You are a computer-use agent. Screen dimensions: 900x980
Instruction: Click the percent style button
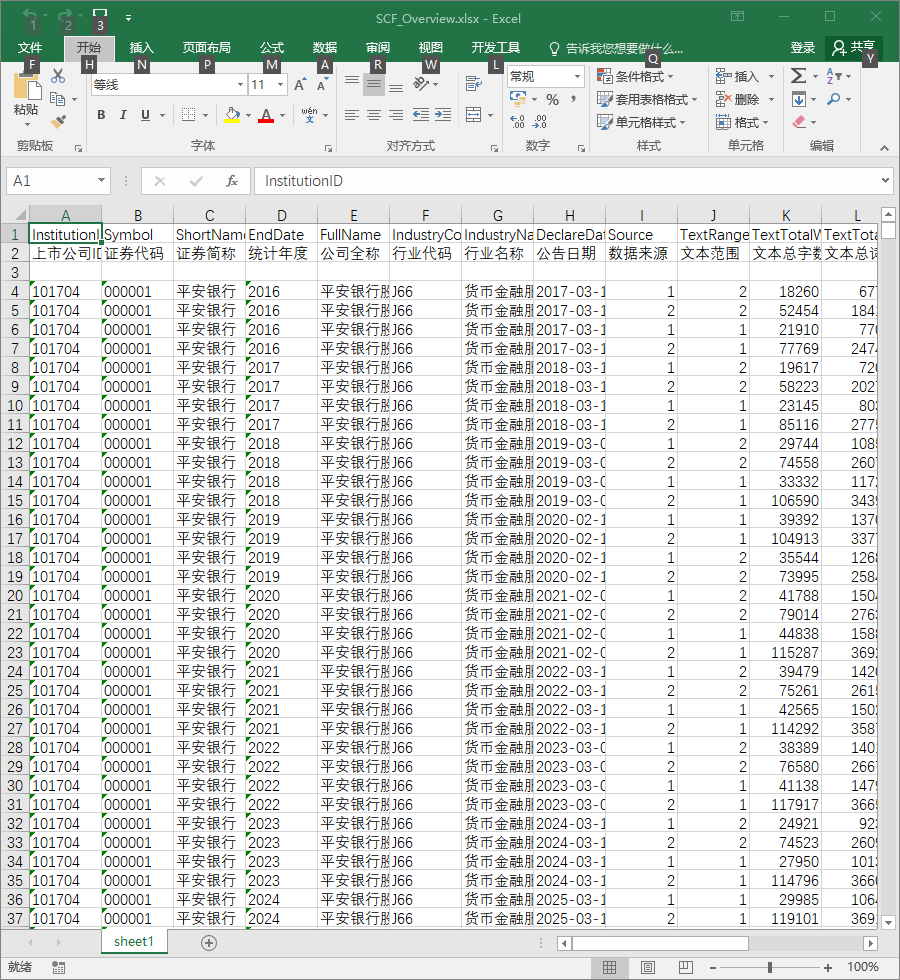point(552,99)
